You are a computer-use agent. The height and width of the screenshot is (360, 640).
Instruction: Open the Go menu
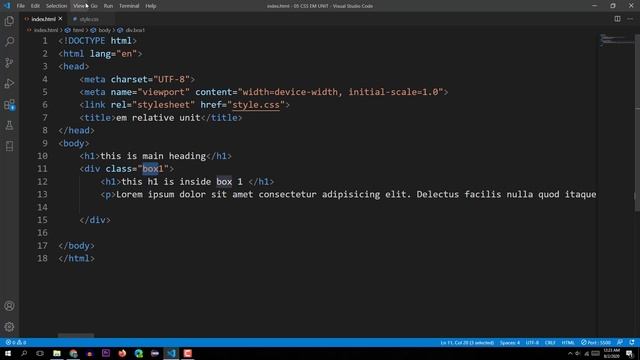pyautogui.click(x=94, y=6)
